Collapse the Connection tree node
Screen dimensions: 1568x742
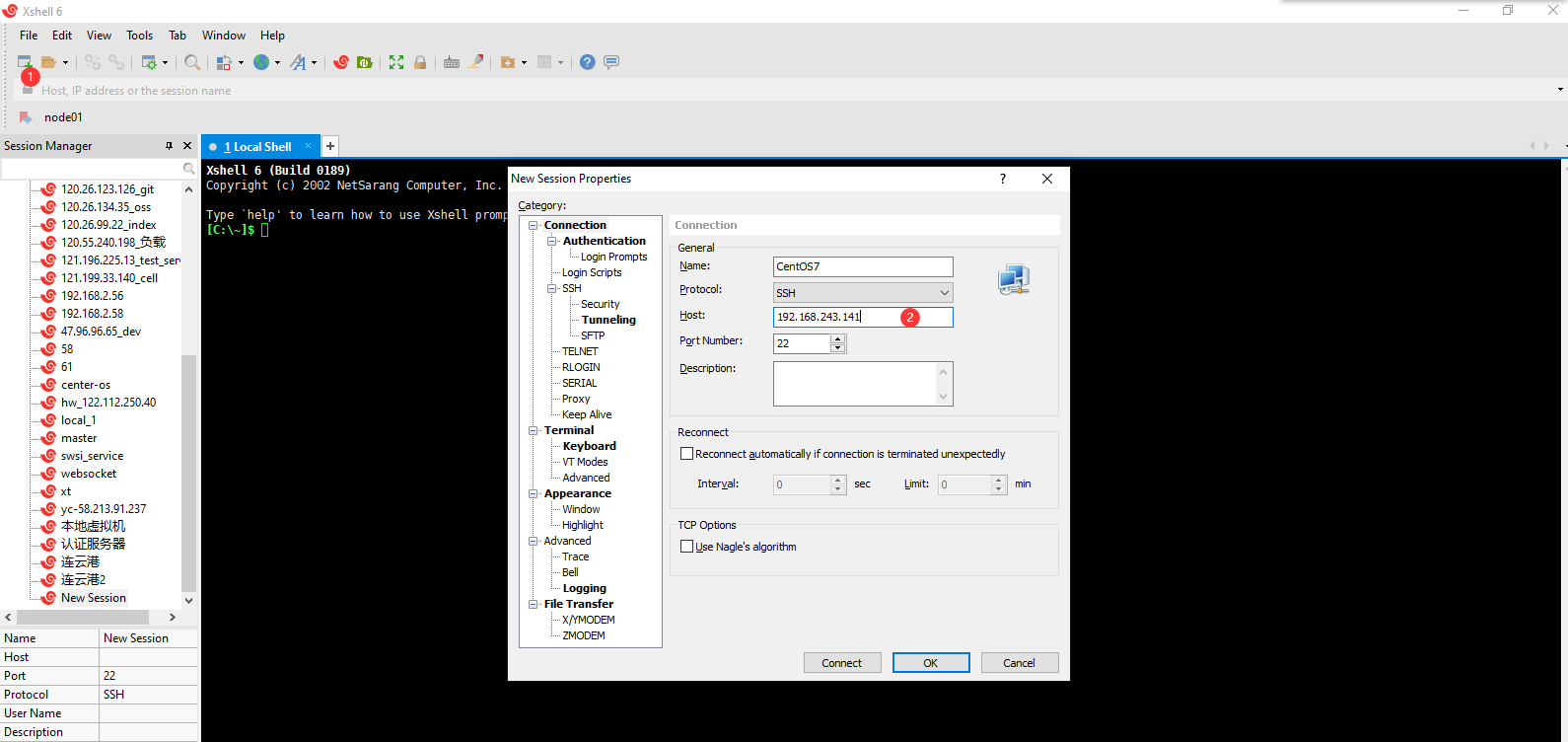534,225
